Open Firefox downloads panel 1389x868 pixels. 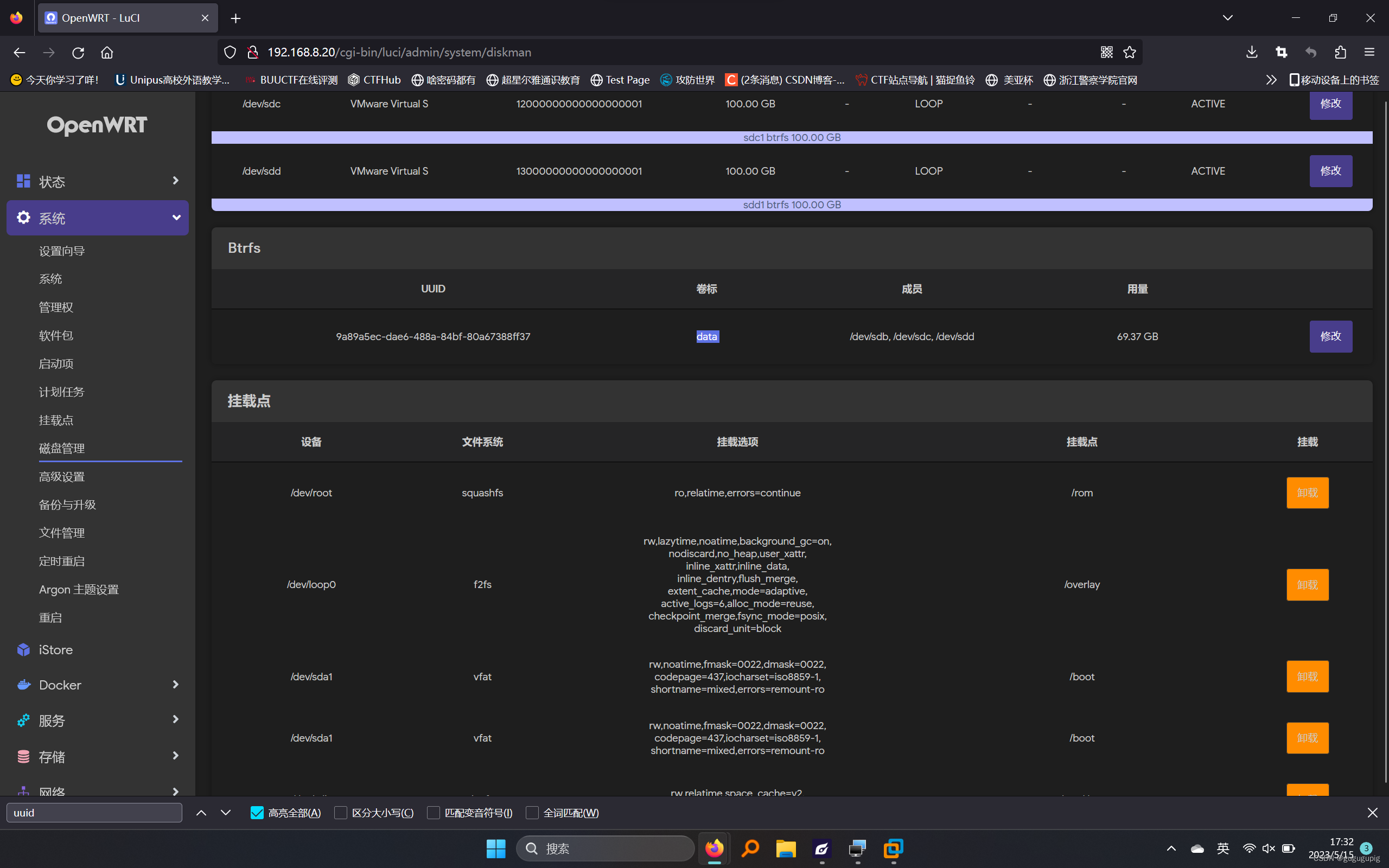pos(1252,52)
